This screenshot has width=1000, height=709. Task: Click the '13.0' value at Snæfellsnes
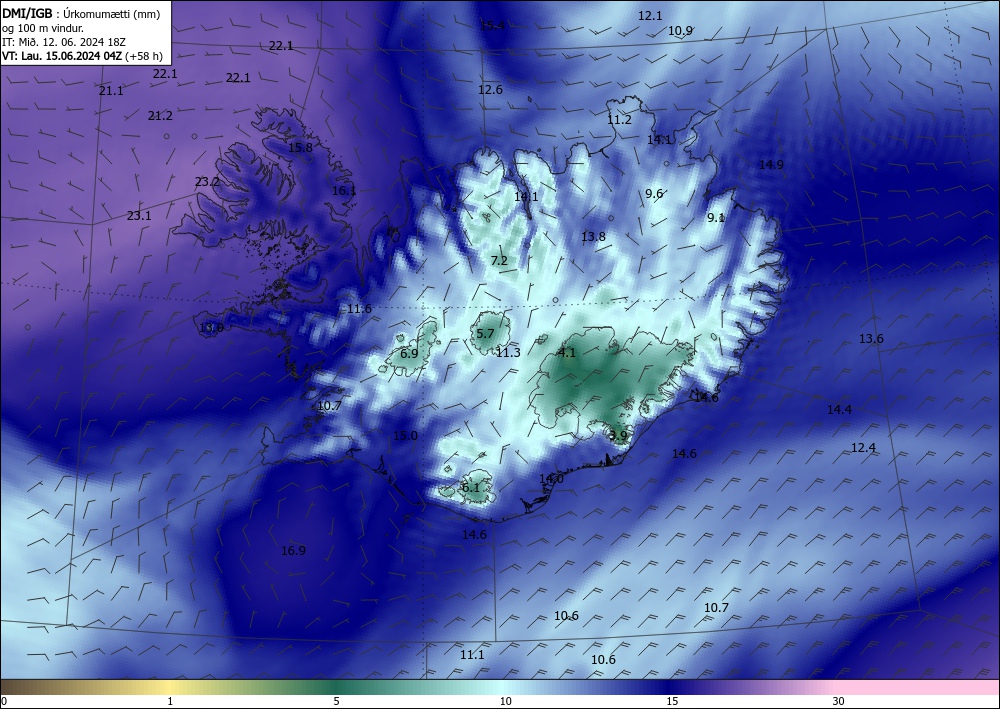(x=211, y=328)
